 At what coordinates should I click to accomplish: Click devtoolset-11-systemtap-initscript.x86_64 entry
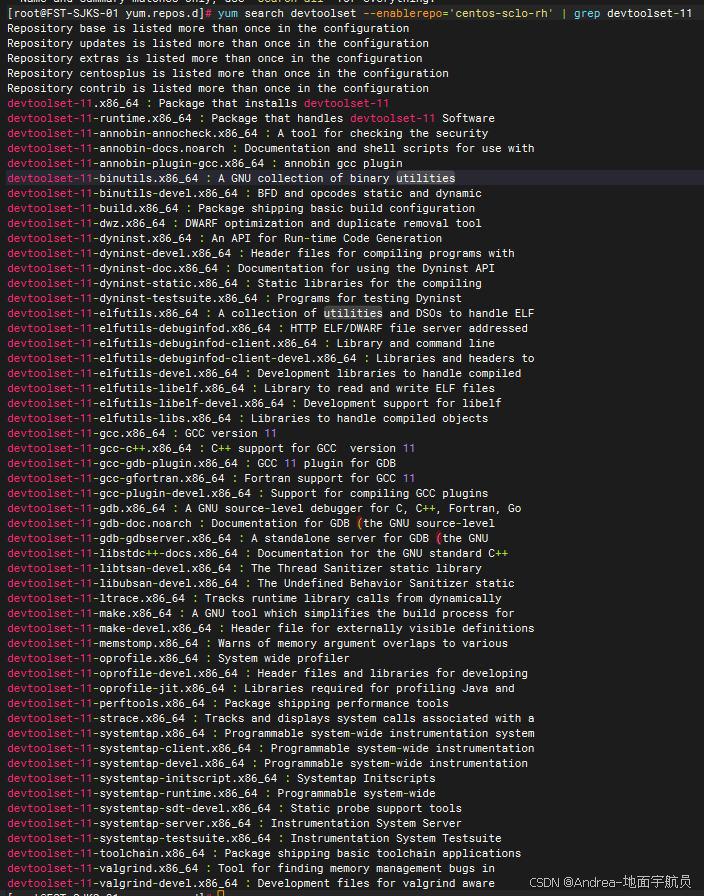coord(221,778)
